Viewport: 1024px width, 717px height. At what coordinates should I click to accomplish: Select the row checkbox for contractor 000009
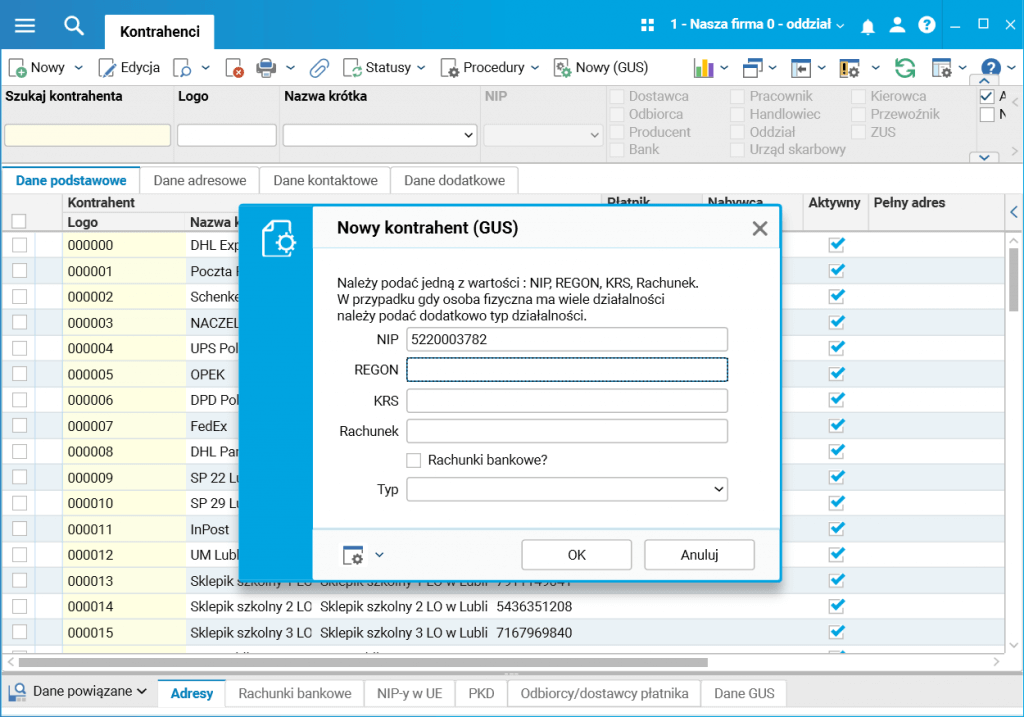point(19,477)
